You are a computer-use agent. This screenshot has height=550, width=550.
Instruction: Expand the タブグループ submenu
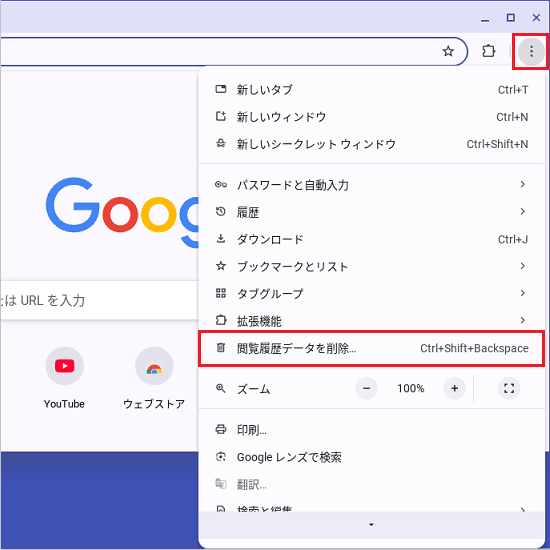(371, 294)
